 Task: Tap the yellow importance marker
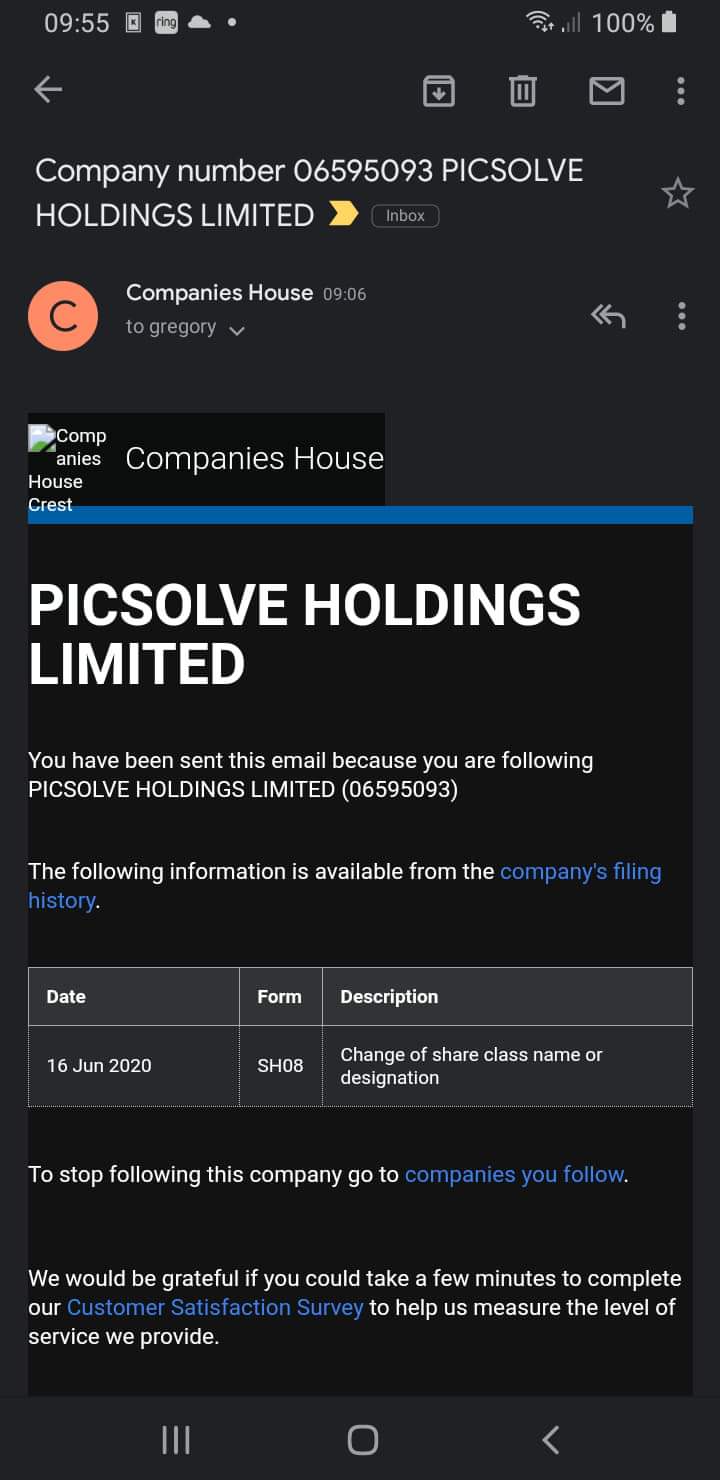tap(343, 214)
